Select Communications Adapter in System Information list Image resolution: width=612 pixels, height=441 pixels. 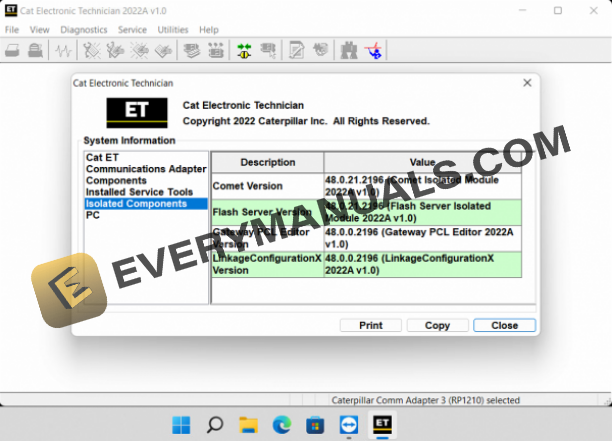146,169
